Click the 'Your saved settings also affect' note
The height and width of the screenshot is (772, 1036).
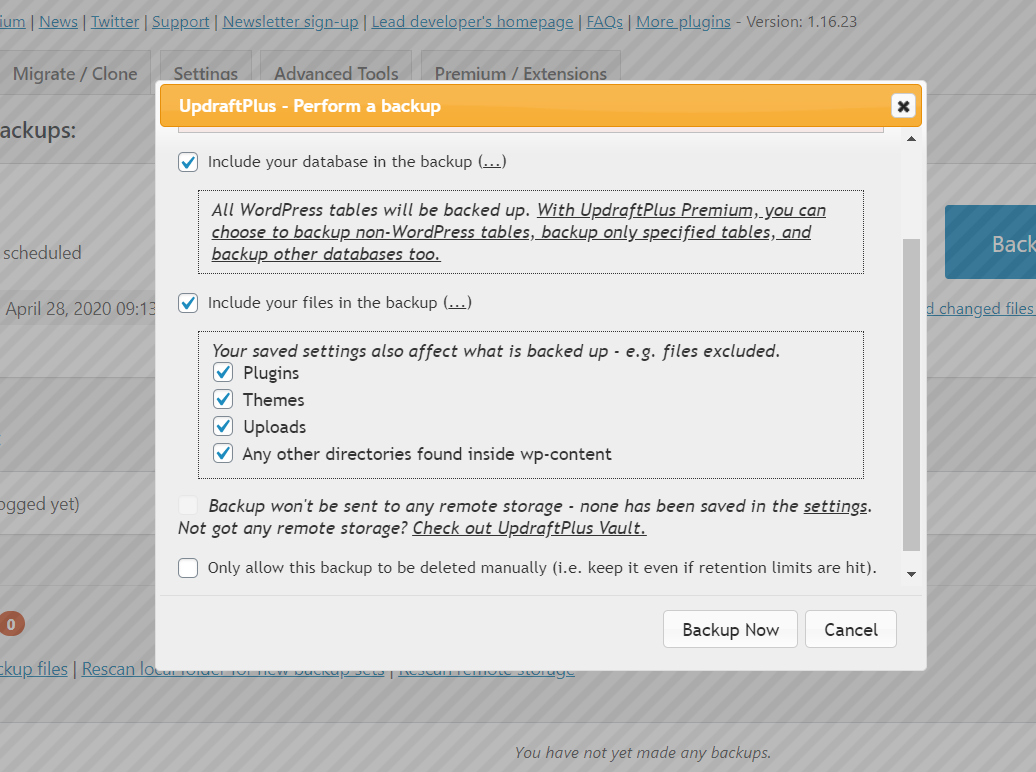point(496,351)
